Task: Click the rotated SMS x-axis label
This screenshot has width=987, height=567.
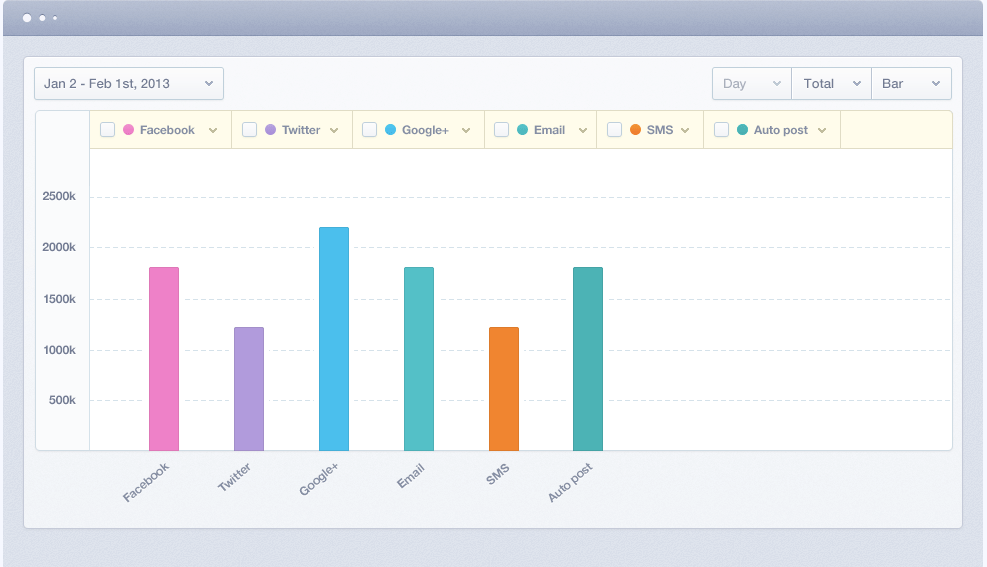Action: [497, 474]
